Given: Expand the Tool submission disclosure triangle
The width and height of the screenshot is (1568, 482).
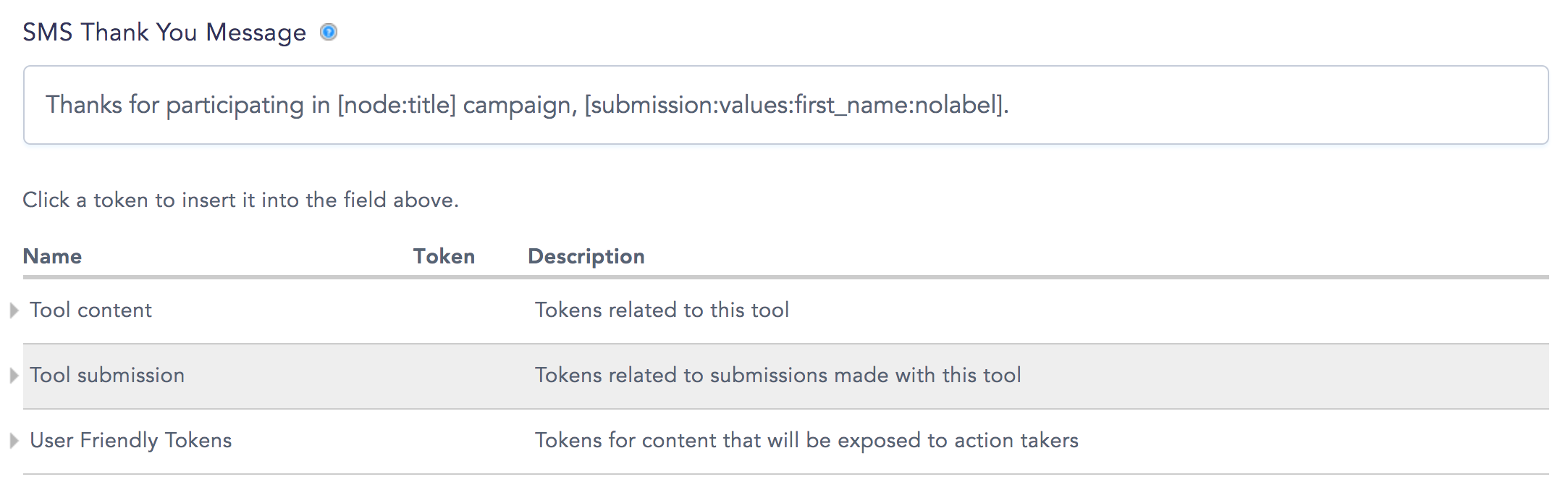Looking at the screenshot, I should point(14,376).
